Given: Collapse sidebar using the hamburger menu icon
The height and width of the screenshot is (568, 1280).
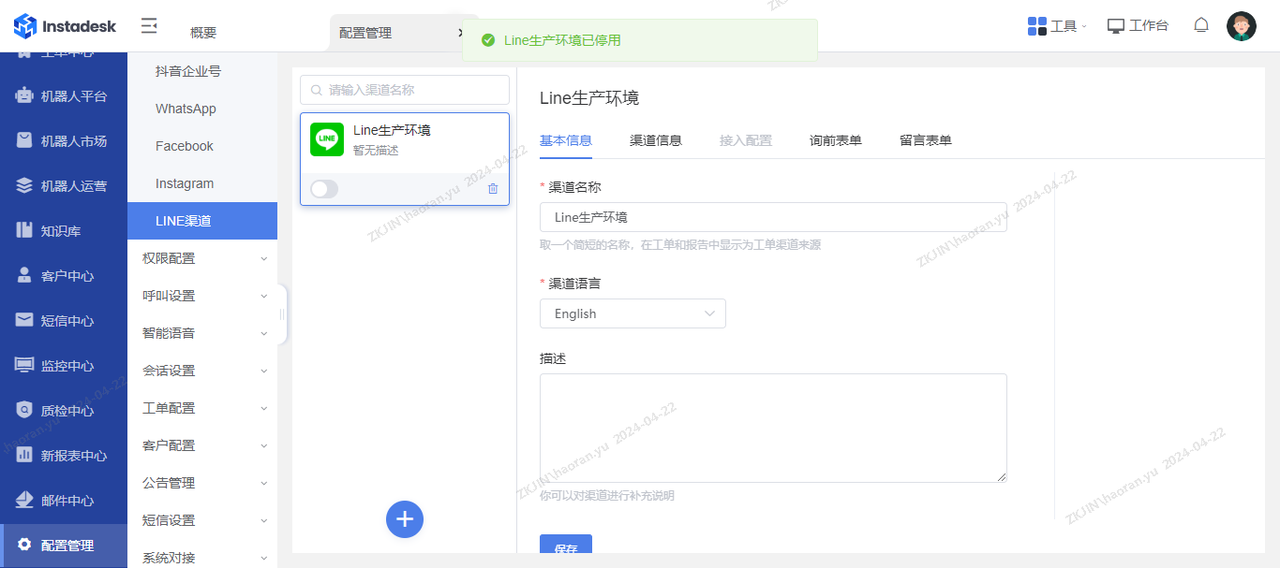Looking at the screenshot, I should (149, 26).
